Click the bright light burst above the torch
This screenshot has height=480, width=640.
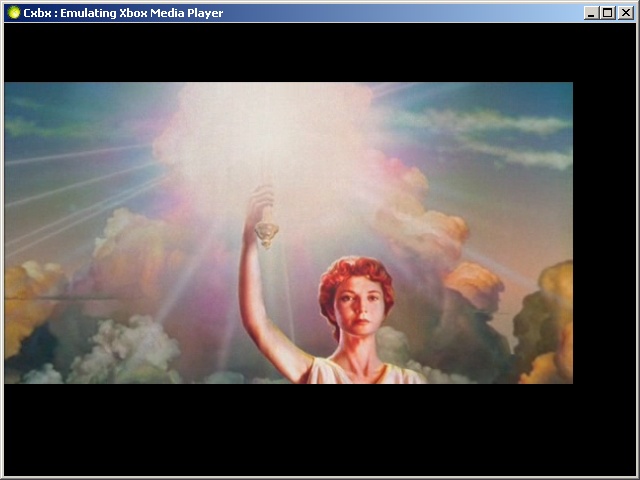(x=270, y=130)
